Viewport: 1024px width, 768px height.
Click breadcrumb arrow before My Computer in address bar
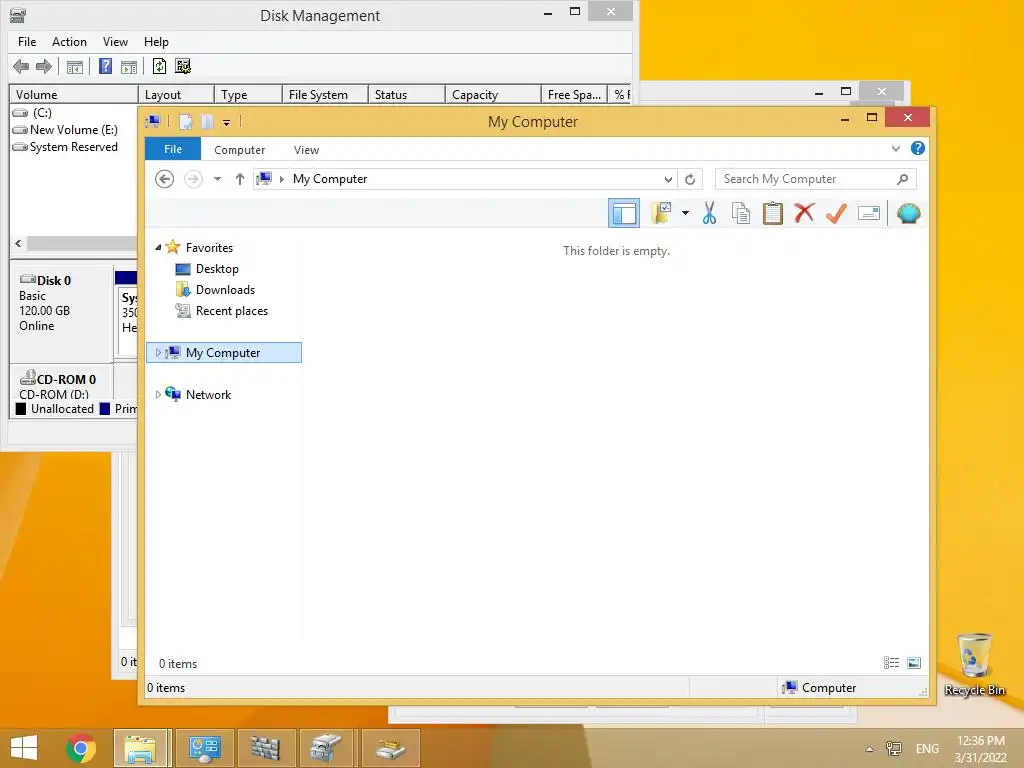click(282, 179)
